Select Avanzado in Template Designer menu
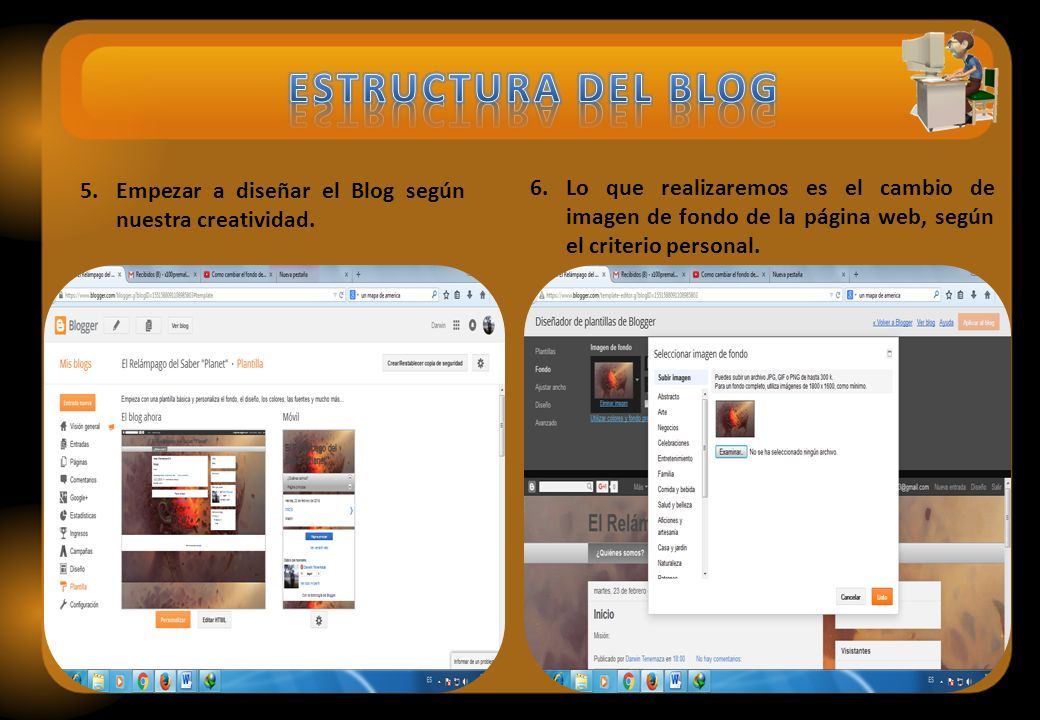Viewport: 1040px width, 720px height. [546, 423]
